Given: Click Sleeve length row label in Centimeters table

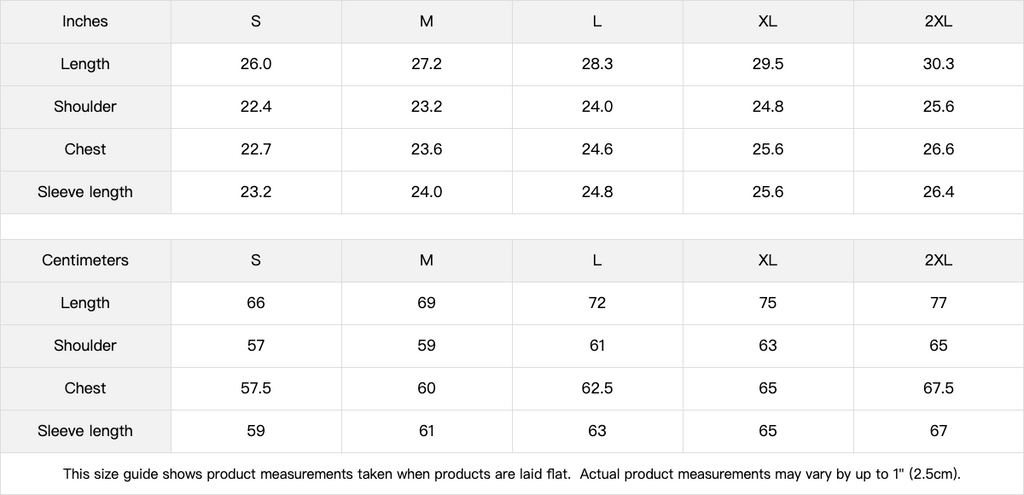Looking at the screenshot, I should pos(85,431).
